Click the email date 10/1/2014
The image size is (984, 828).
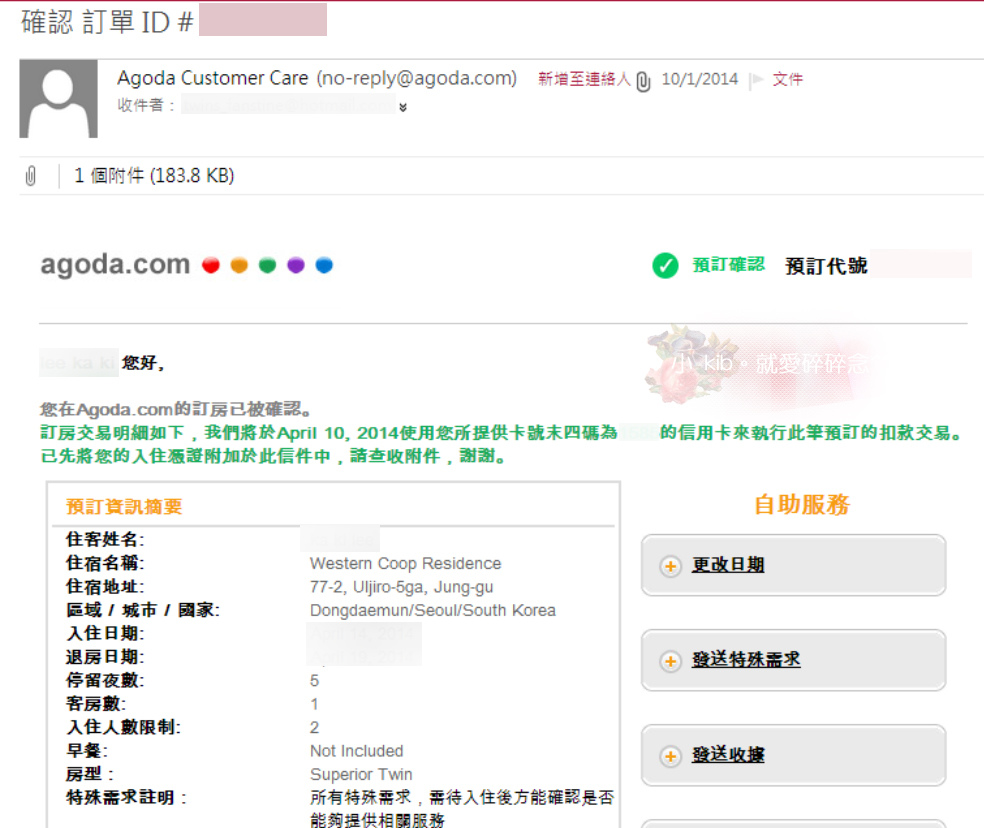pyautogui.click(x=700, y=79)
